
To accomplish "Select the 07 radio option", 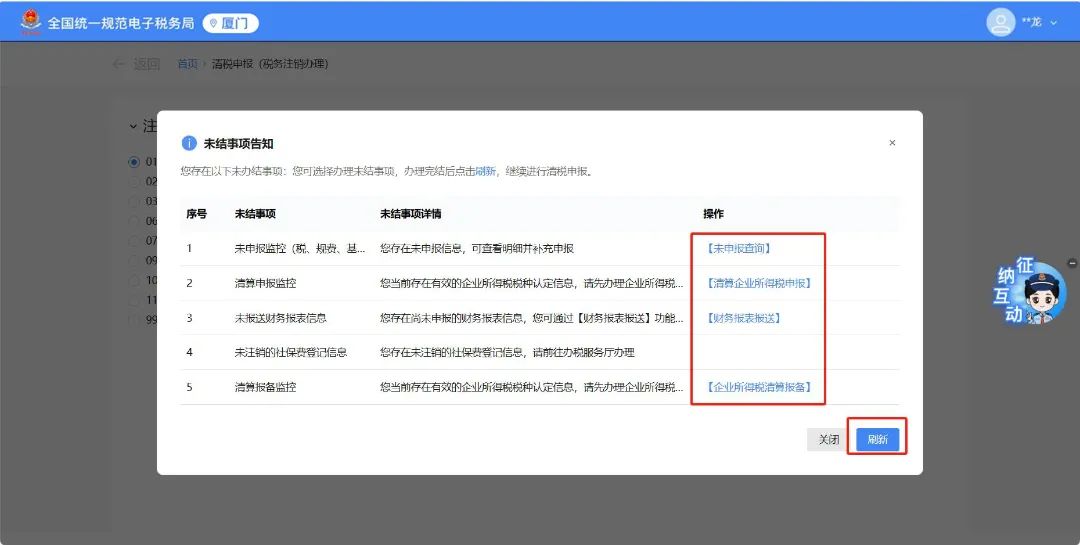I will 134,241.
